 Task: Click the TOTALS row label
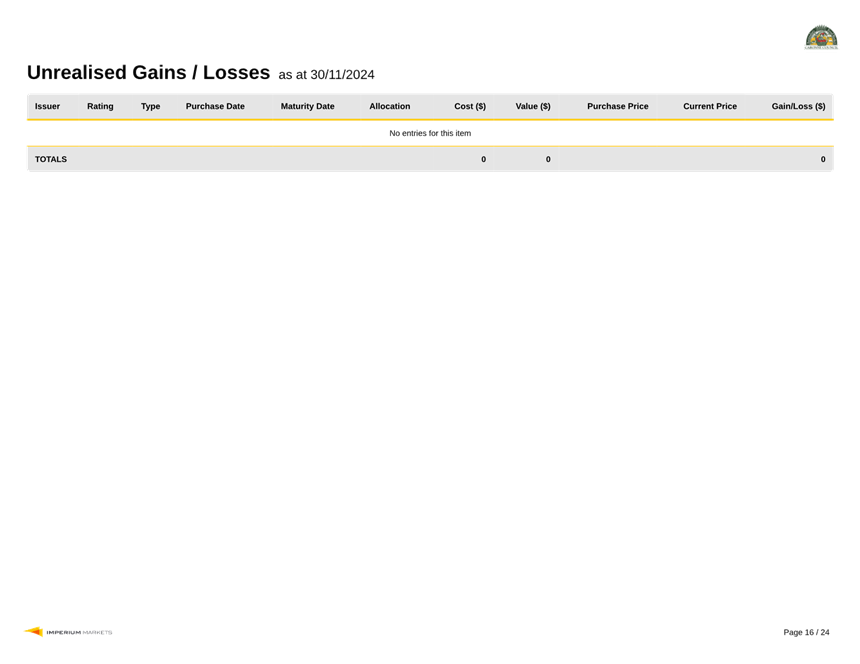tap(51, 160)
